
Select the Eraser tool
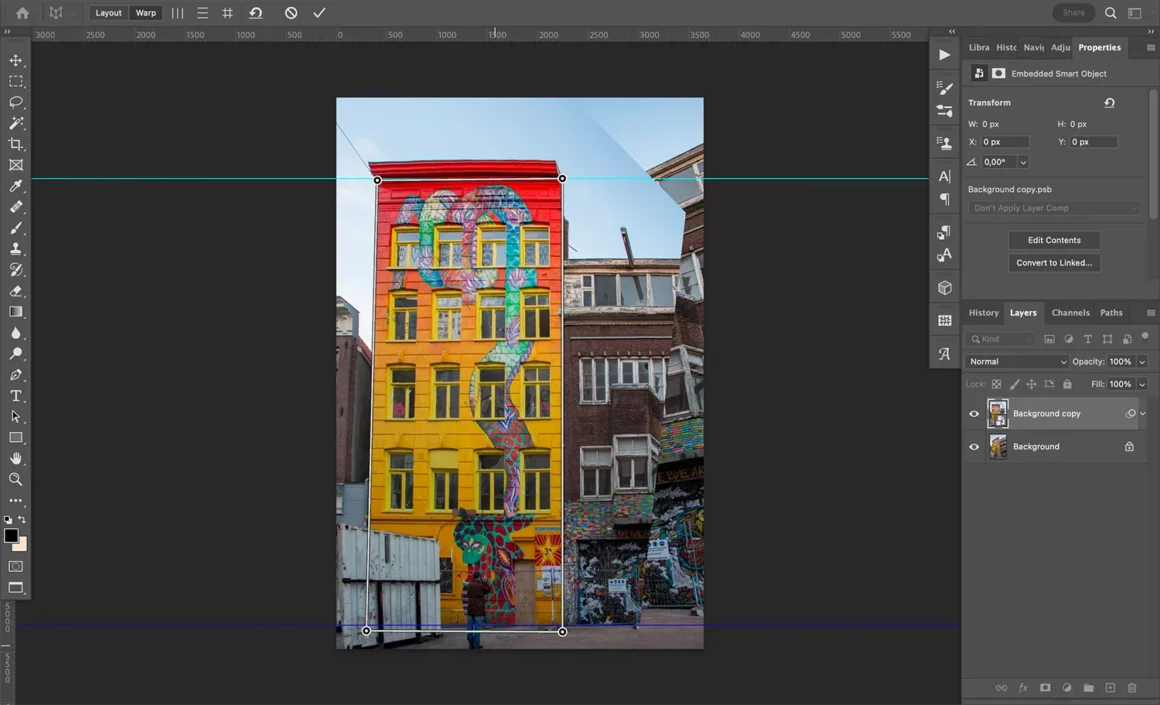pos(16,291)
